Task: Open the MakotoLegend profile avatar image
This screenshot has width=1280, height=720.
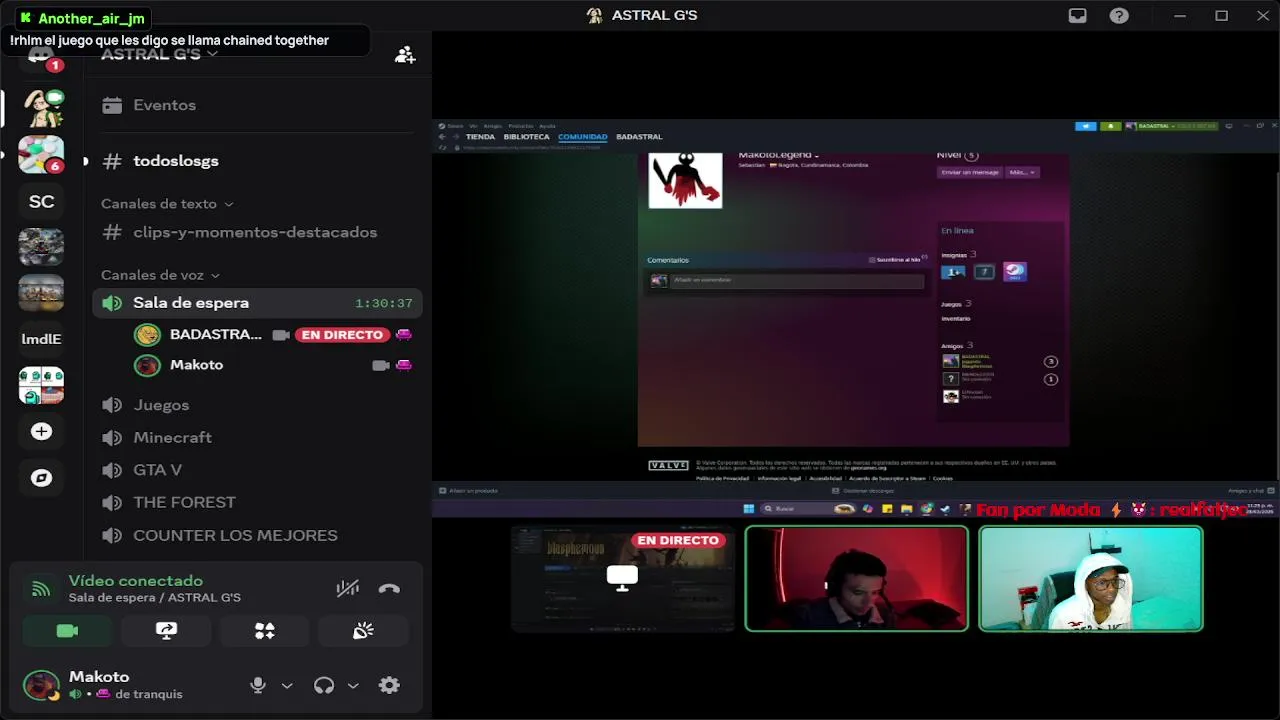Action: [685, 180]
